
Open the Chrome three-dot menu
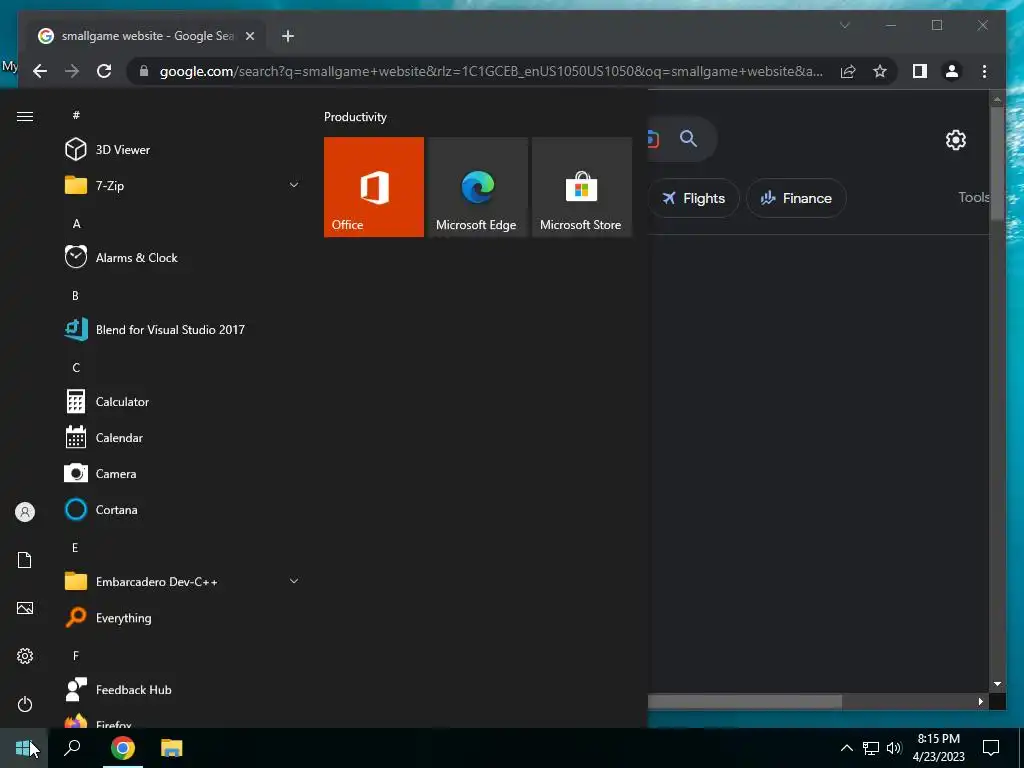tap(984, 71)
